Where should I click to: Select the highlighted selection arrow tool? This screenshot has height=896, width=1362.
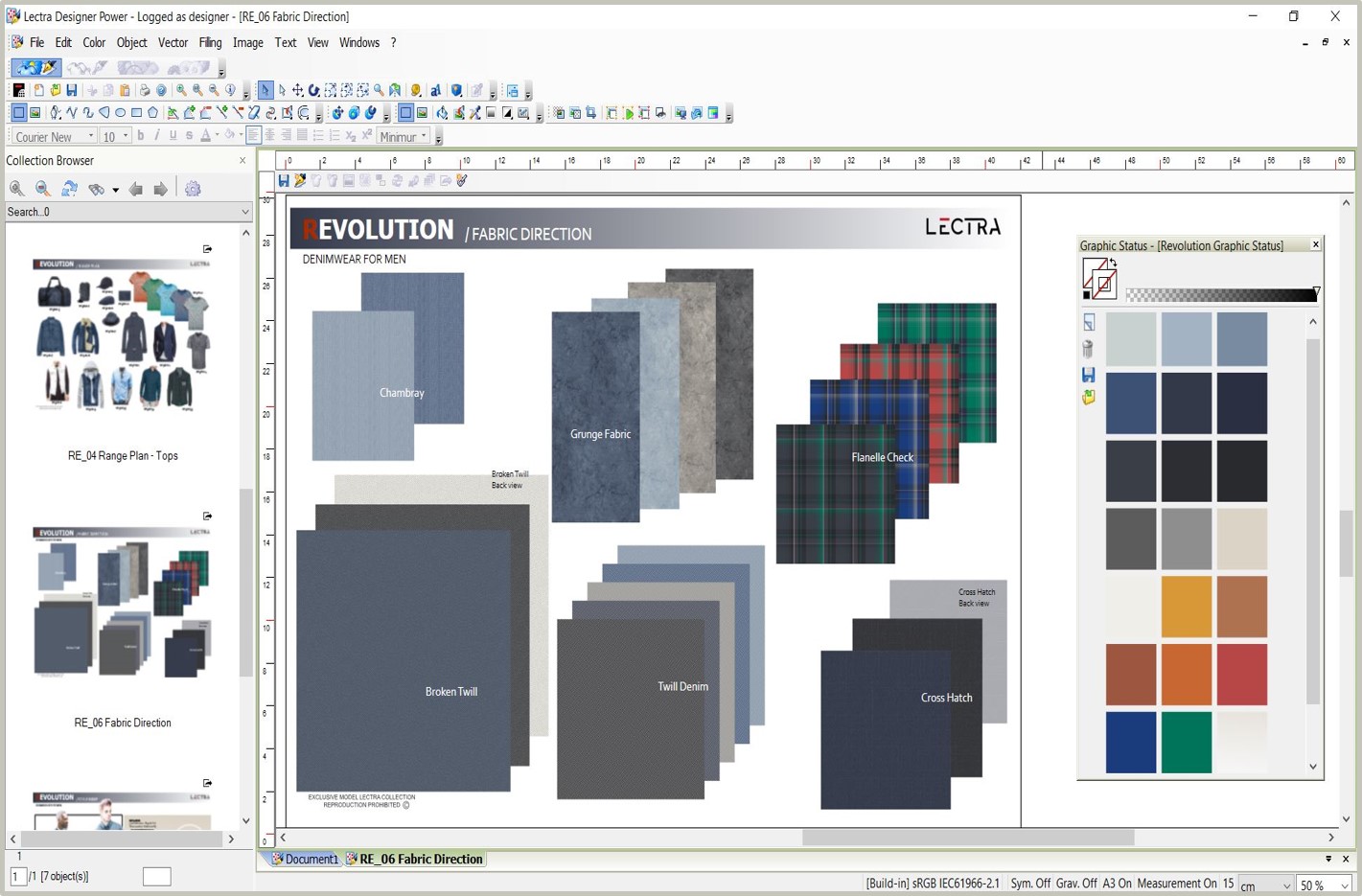click(265, 90)
